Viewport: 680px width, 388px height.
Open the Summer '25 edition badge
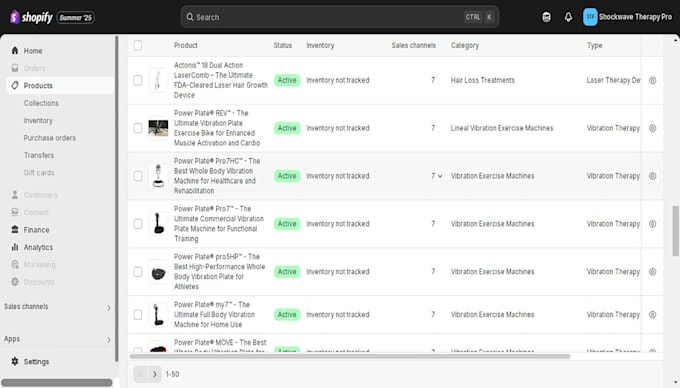pyautogui.click(x=75, y=18)
